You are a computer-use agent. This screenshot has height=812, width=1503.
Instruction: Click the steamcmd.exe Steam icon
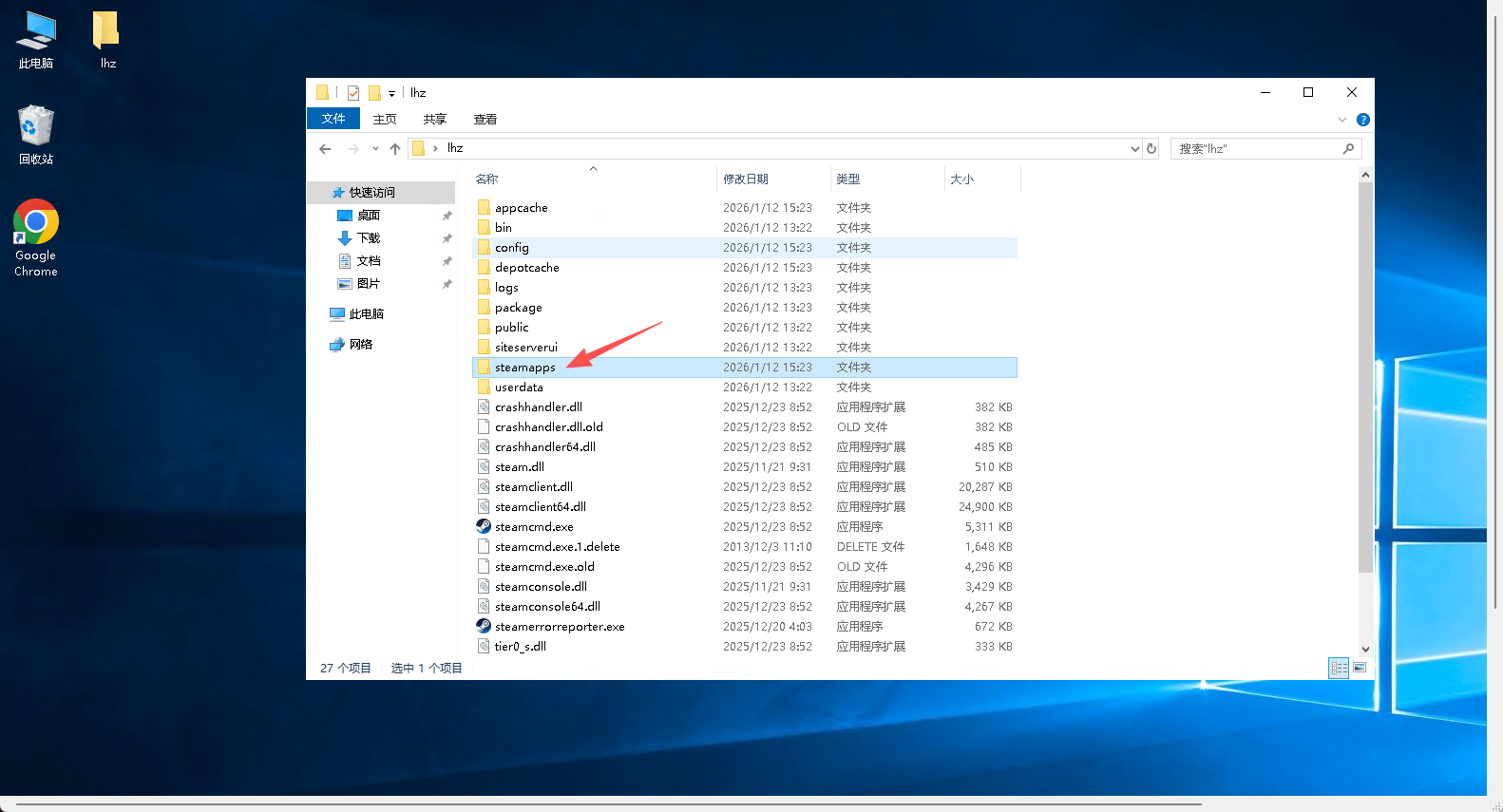484,526
